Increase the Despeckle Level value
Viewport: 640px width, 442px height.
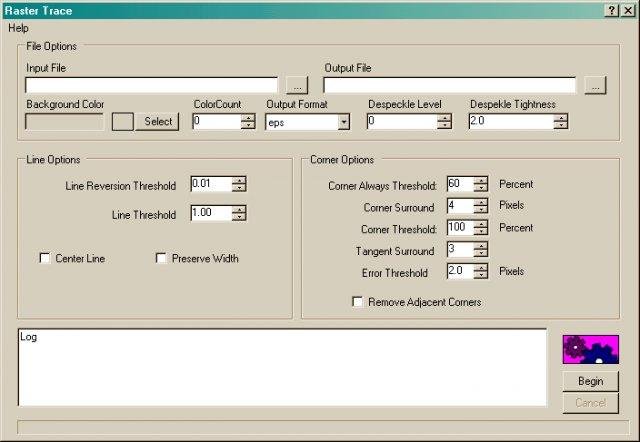click(444, 118)
